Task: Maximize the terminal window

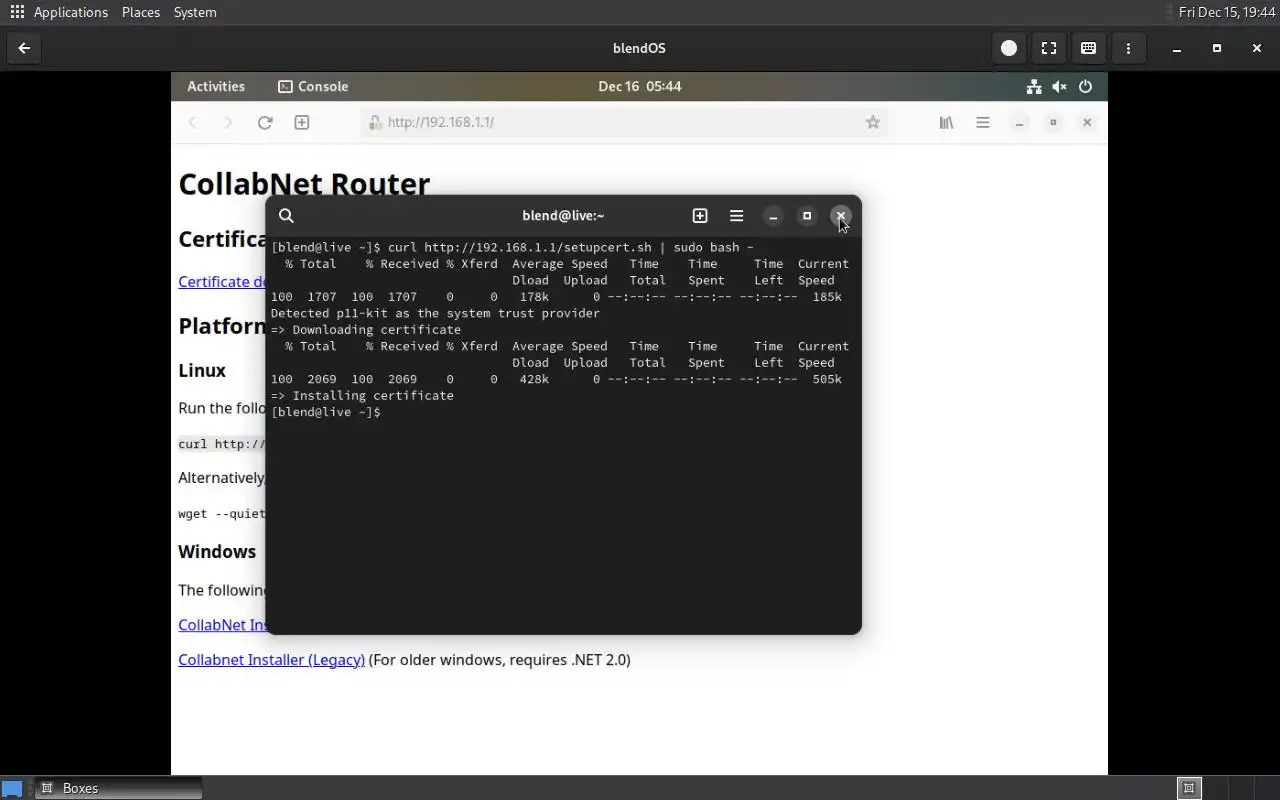Action: point(807,216)
